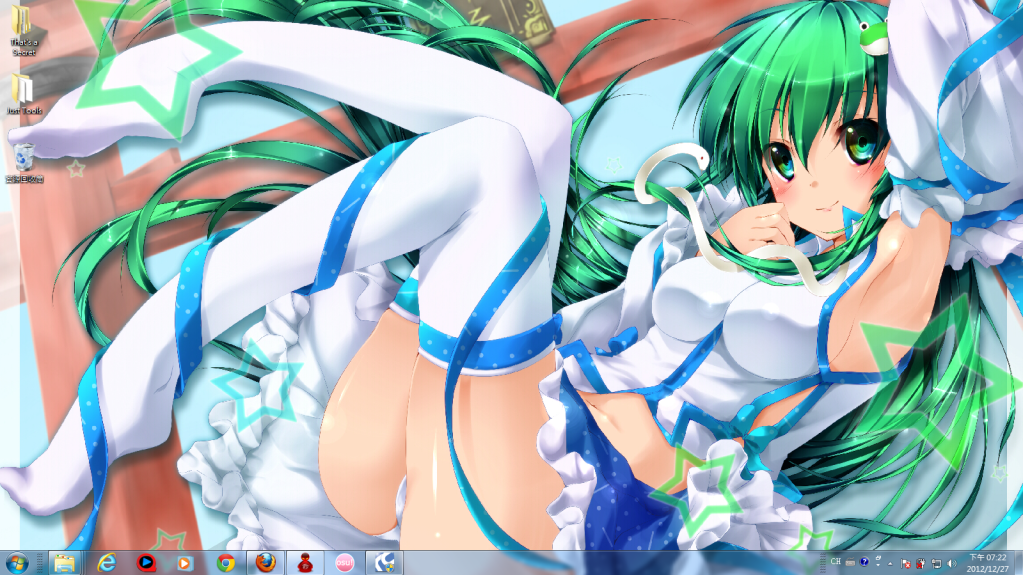Open Google Chrome from the taskbar
This screenshot has width=1023, height=575.
coord(226,563)
